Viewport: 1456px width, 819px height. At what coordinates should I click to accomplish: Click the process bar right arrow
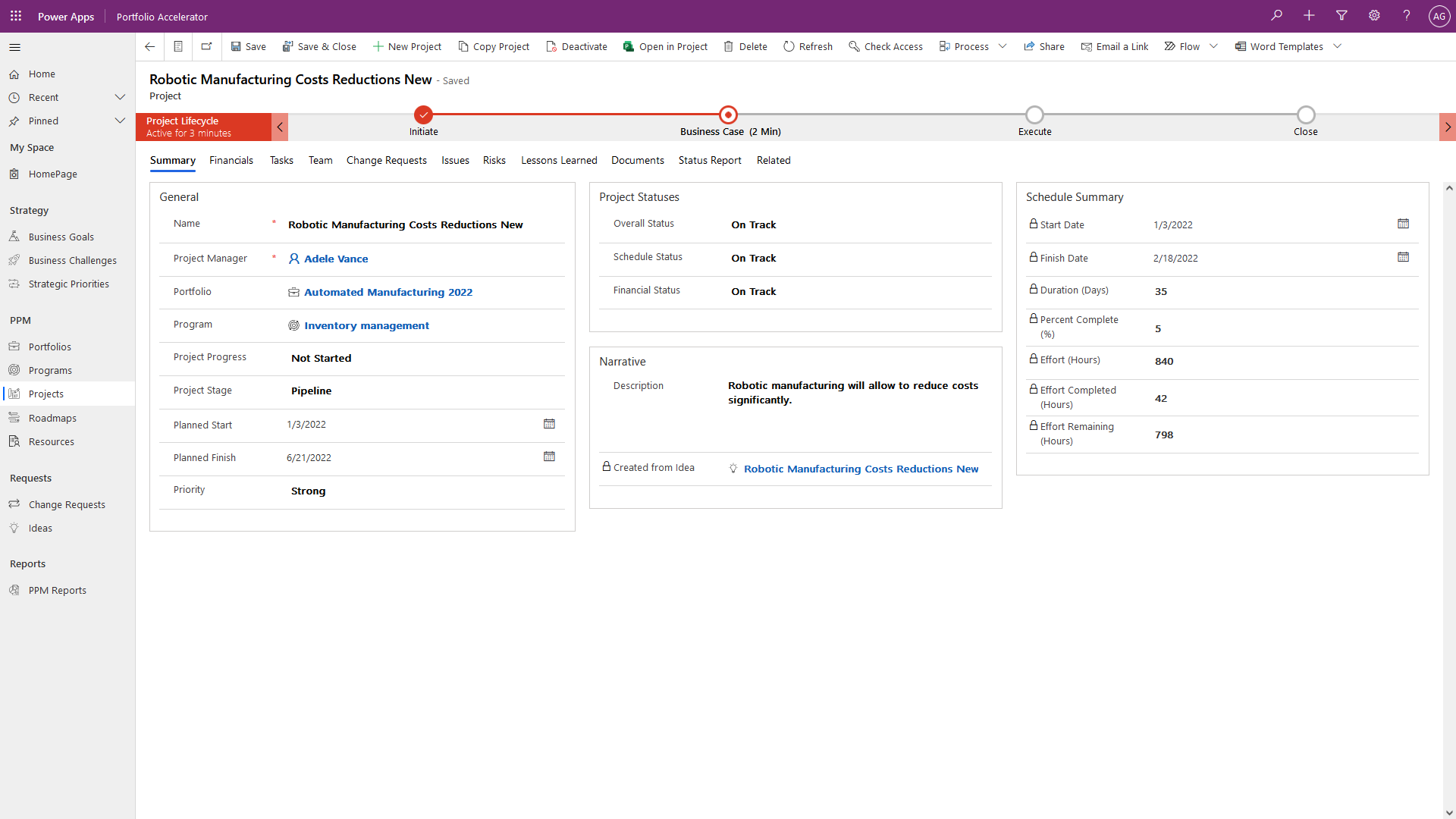pos(1448,127)
